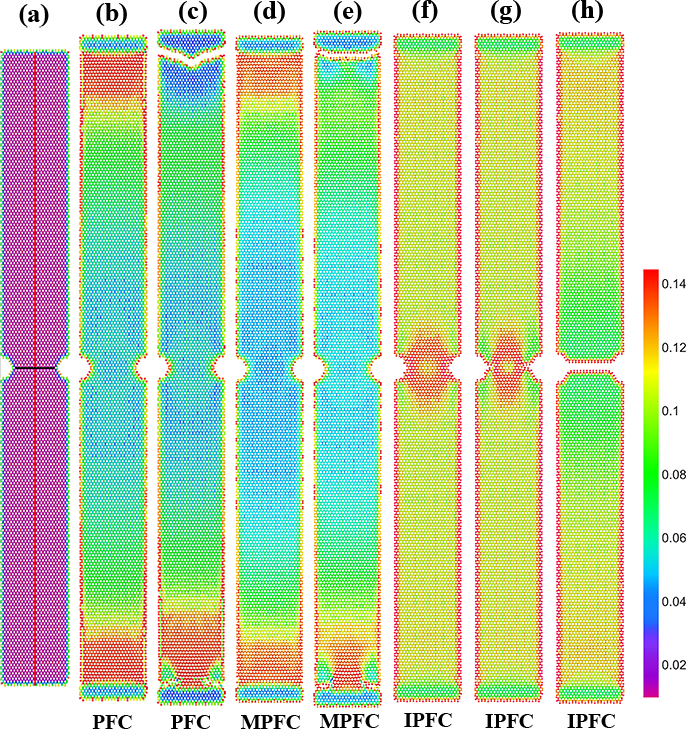Select the specimen strip in panel (d)

click(x=270, y=368)
